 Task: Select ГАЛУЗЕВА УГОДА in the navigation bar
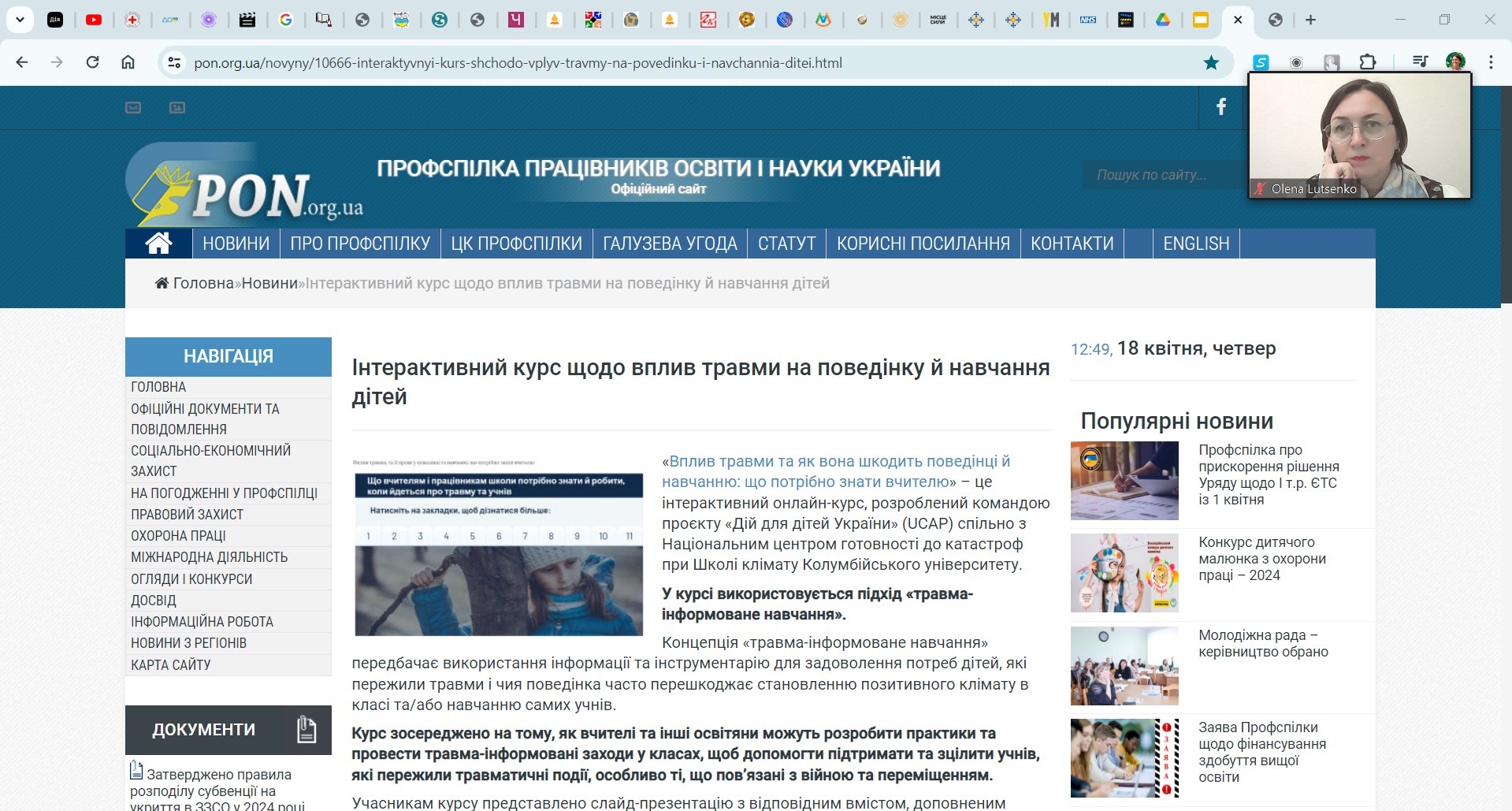tap(670, 244)
